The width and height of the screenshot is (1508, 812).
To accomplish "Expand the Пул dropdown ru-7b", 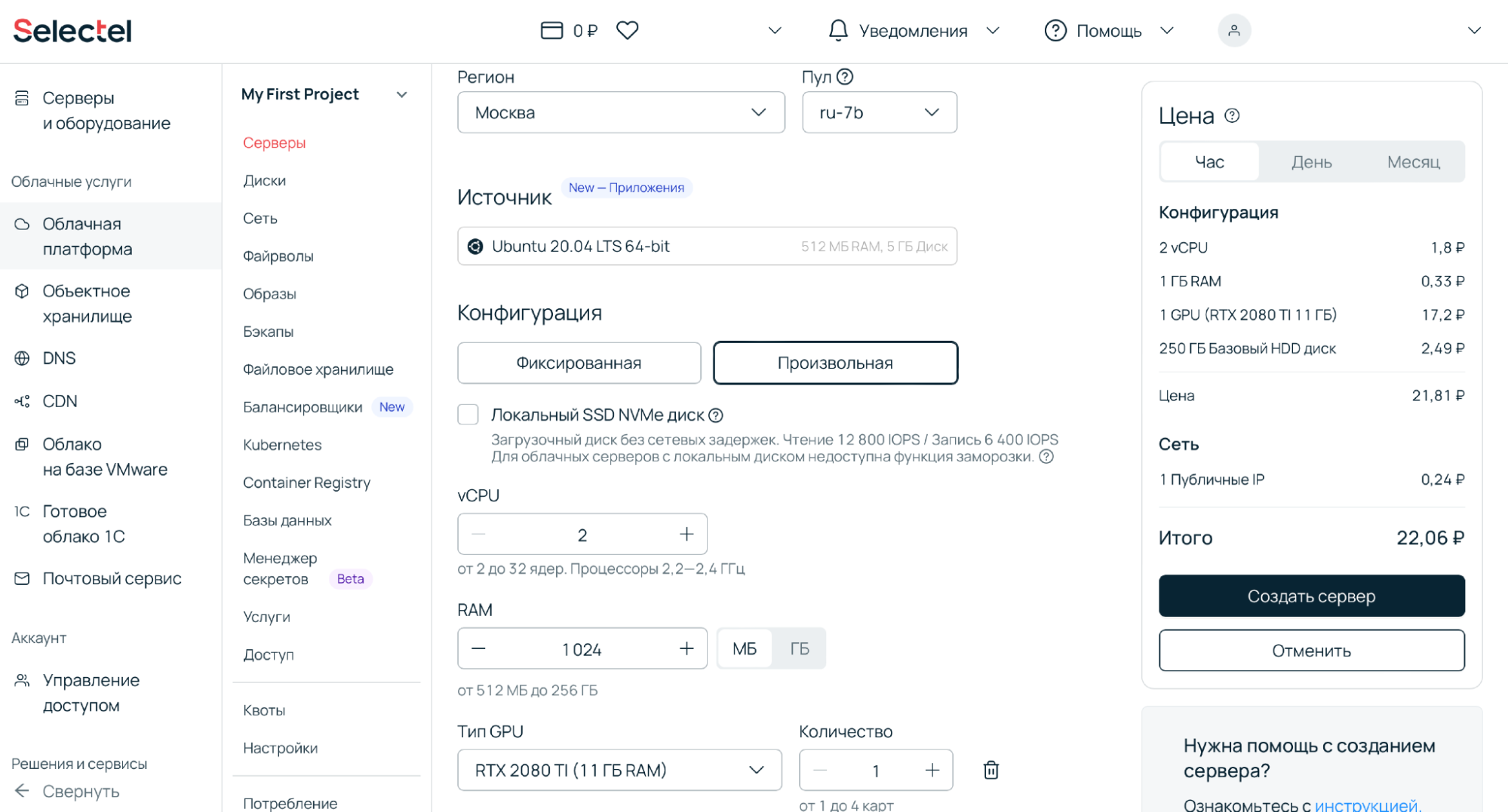I will (x=879, y=112).
